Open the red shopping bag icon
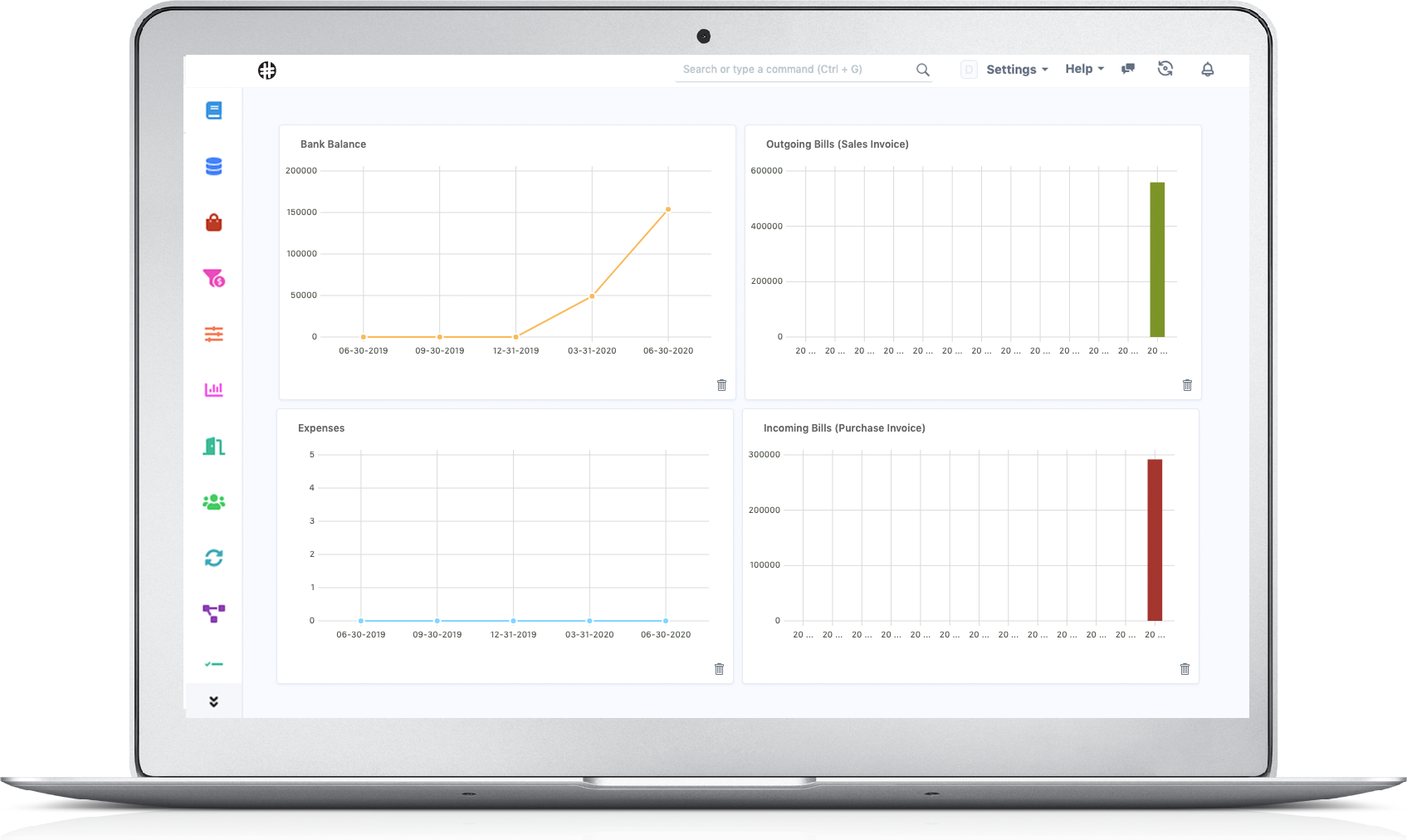Viewport: 1407px width, 840px height. pos(213,222)
